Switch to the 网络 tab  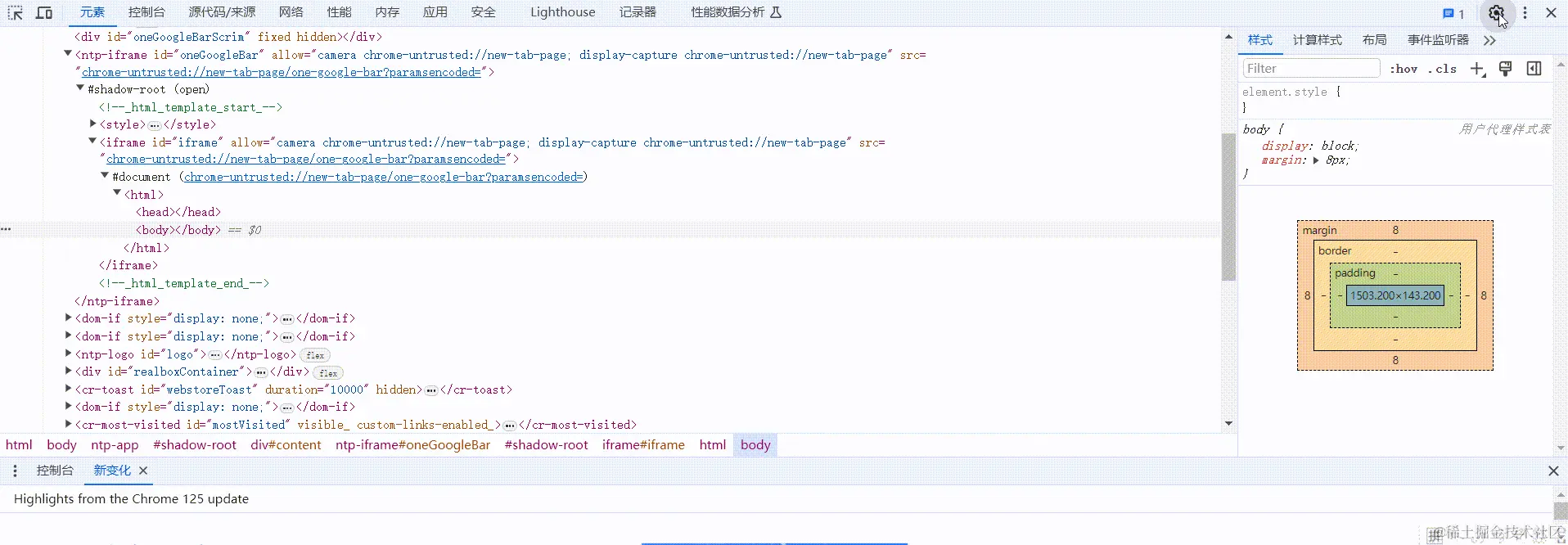click(291, 12)
